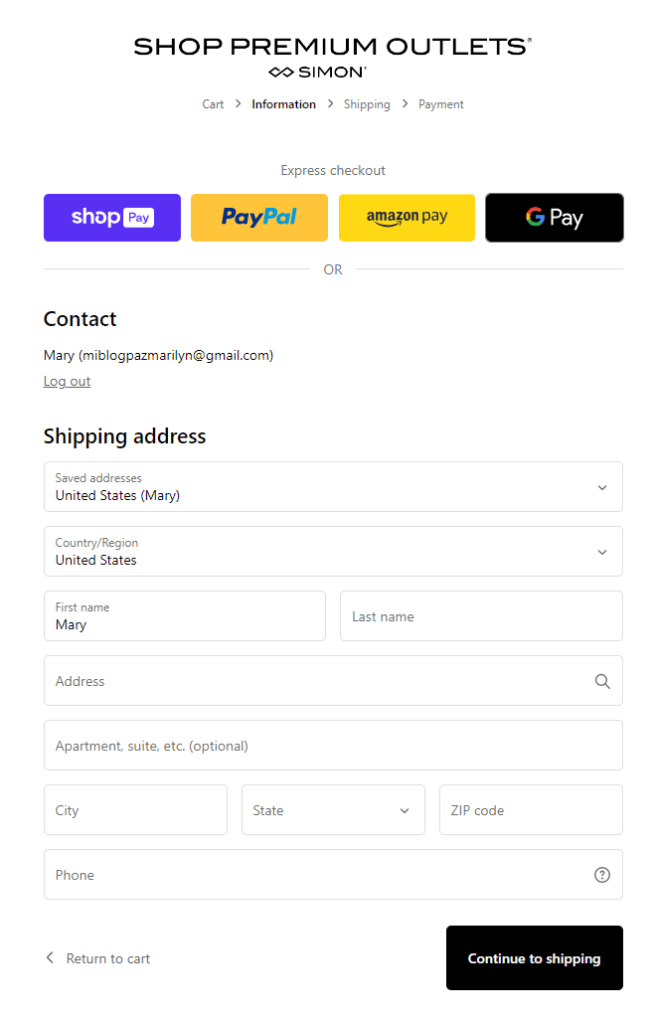
Task: Check out using Google Pay
Action: pyautogui.click(x=554, y=217)
